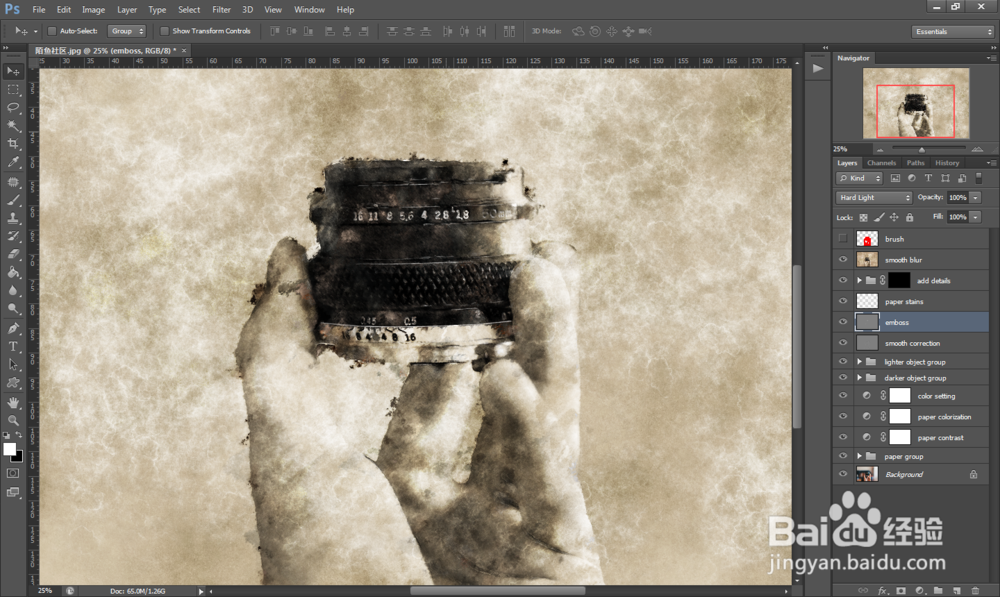Select the Lasso tool
The width and height of the screenshot is (1000, 597).
click(13, 107)
